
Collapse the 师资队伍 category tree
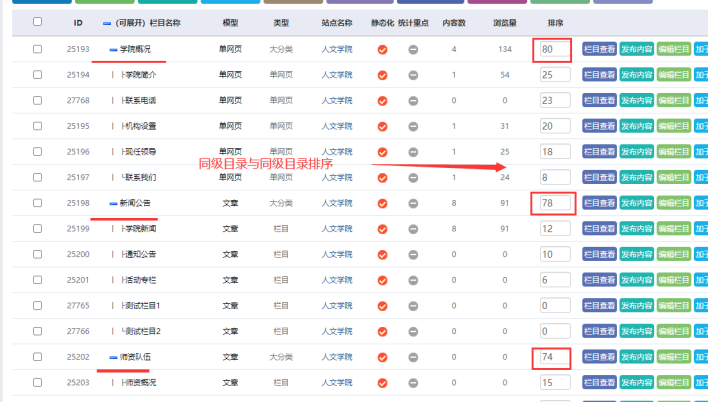(112, 356)
